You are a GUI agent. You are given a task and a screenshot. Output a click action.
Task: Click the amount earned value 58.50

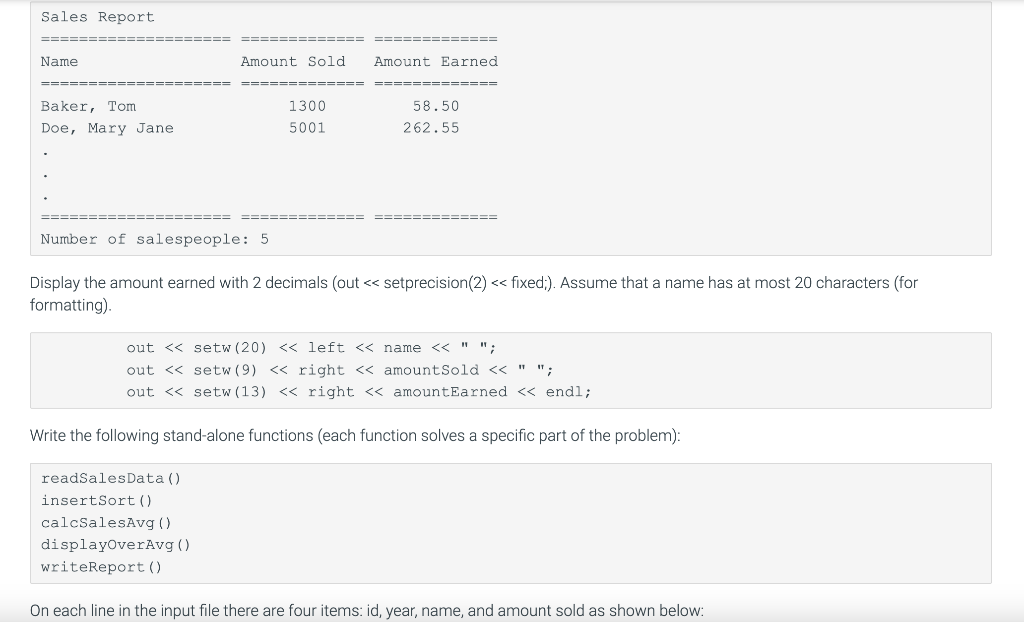(x=436, y=106)
